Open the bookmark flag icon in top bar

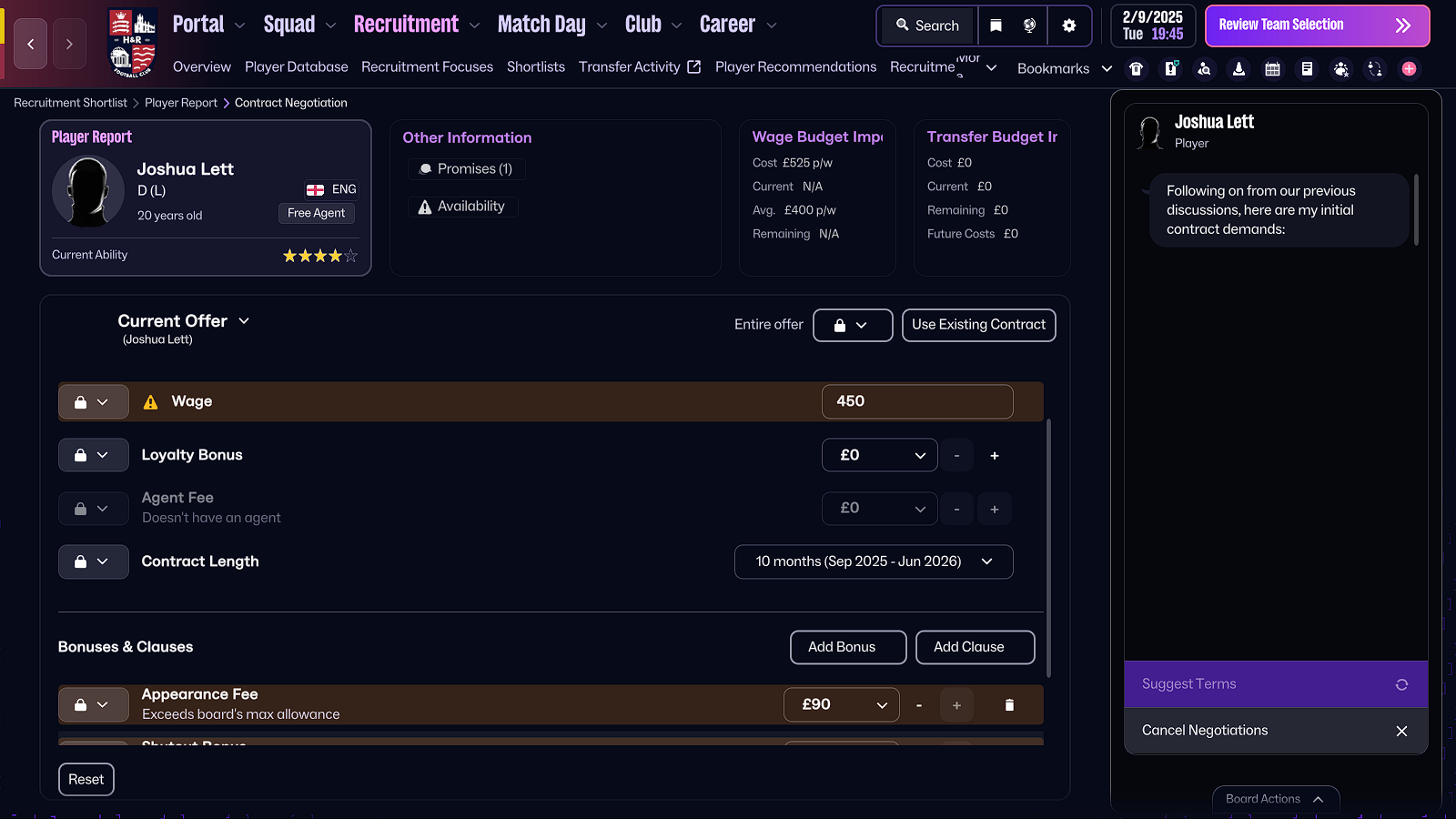coord(996,25)
